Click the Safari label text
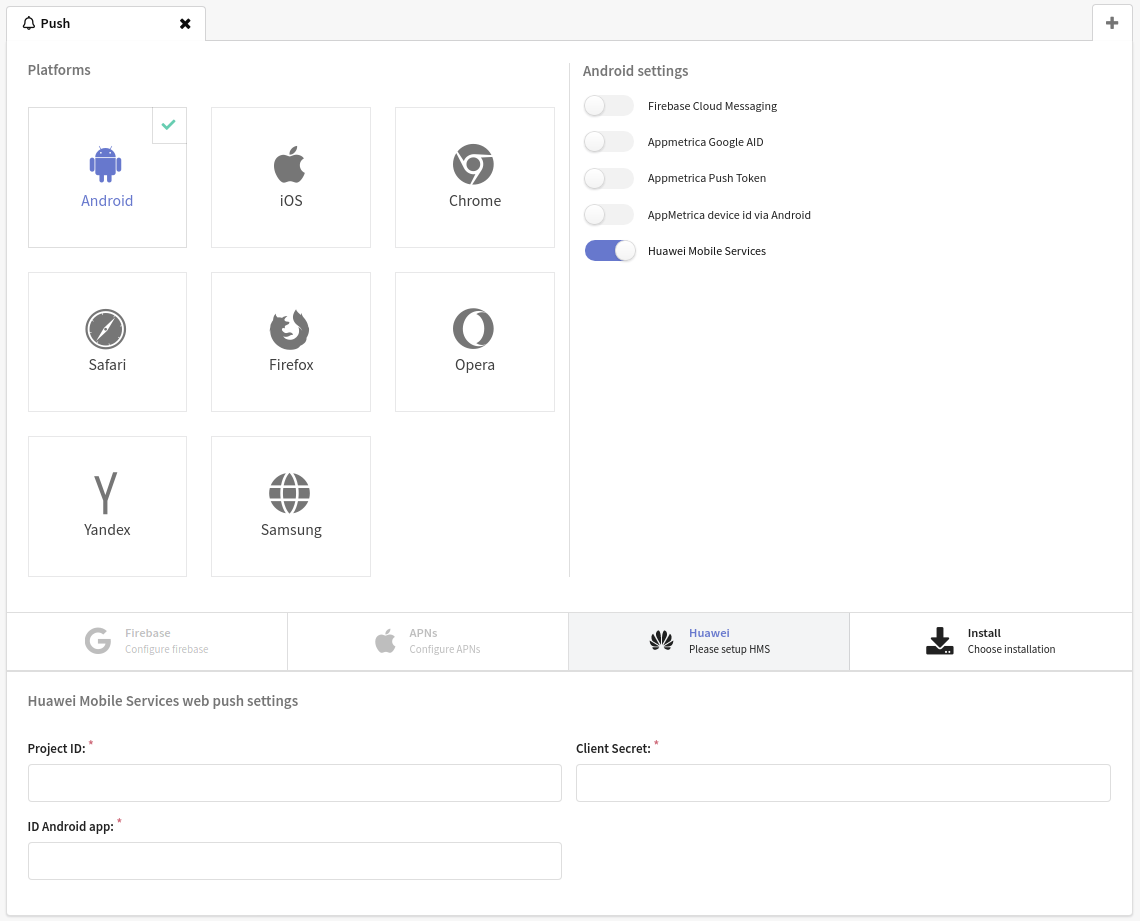Viewport: 1140px width, 921px height. click(107, 365)
